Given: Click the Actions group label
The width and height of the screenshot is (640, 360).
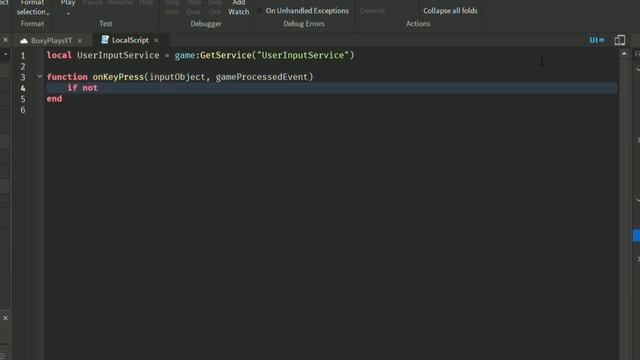Looking at the screenshot, I should click(x=418, y=24).
